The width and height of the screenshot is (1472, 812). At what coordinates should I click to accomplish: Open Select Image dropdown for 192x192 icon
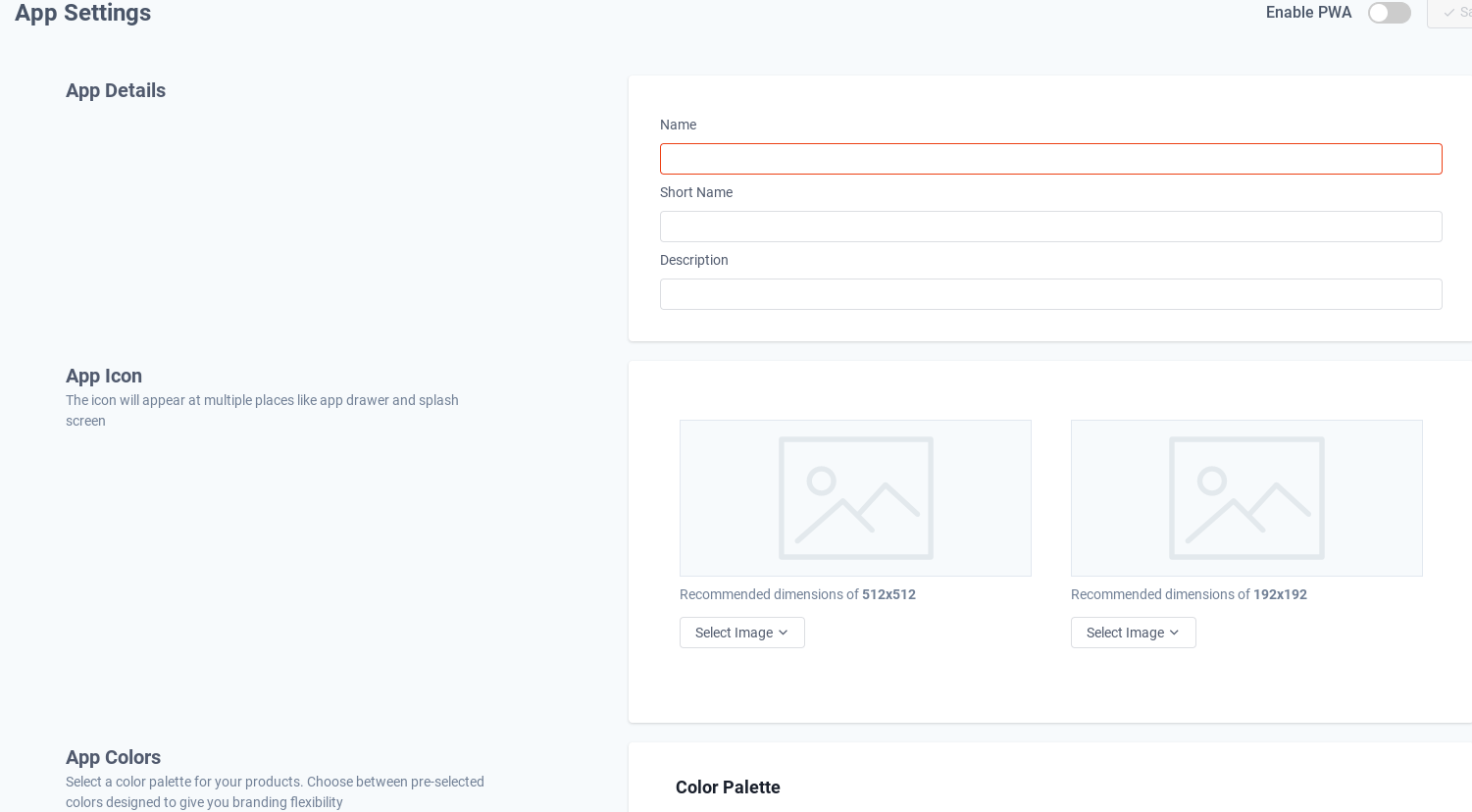click(x=1133, y=633)
